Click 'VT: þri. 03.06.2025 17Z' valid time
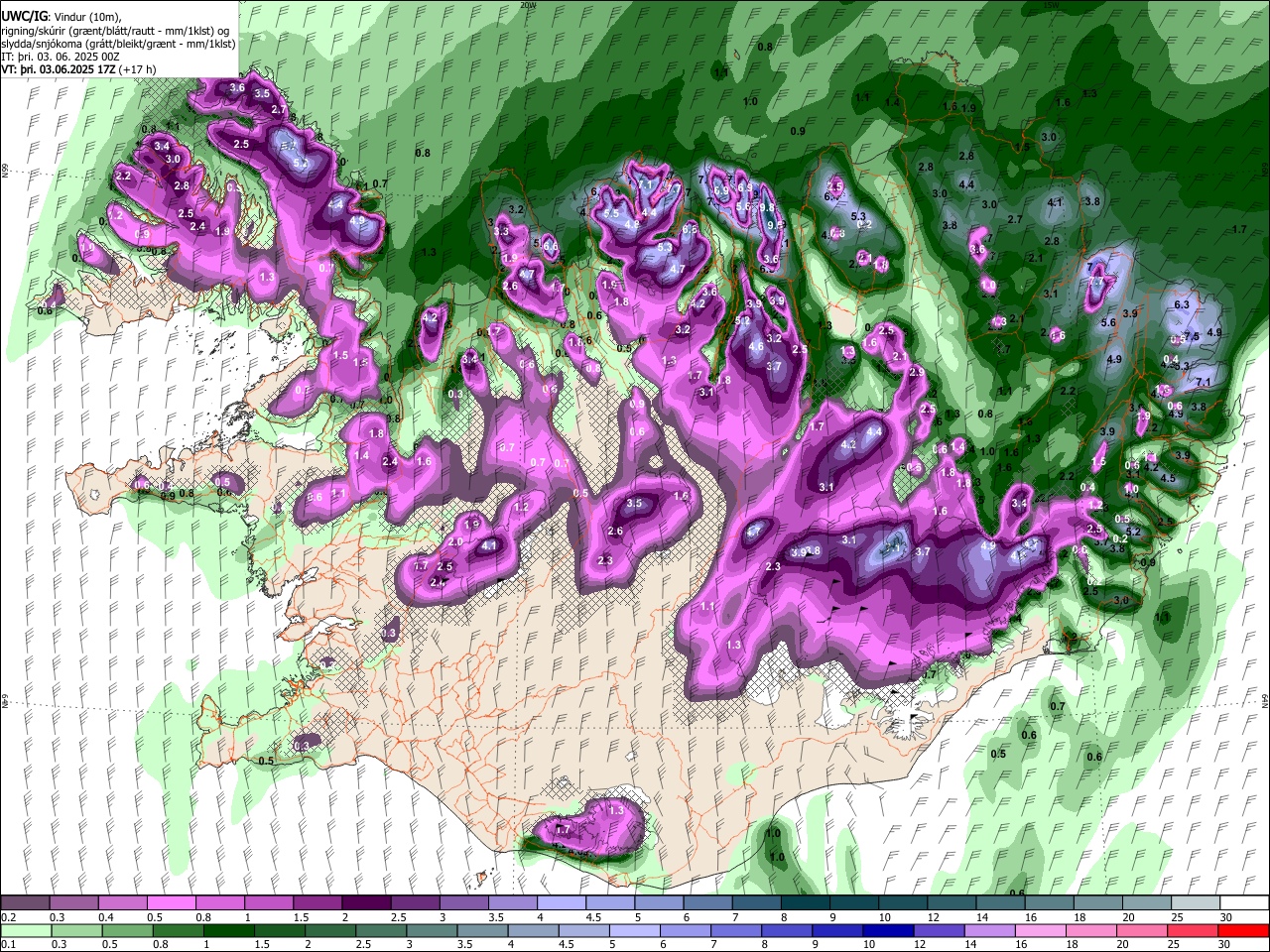1270x952 pixels. point(58,71)
